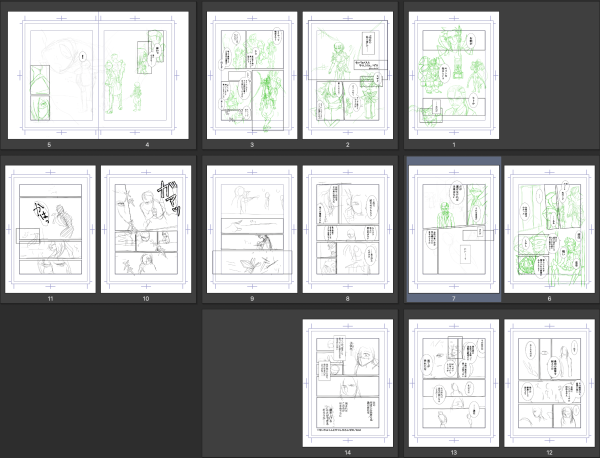Select page 13 thumbnail
Image resolution: width=600 pixels, height=458 pixels.
coord(454,383)
